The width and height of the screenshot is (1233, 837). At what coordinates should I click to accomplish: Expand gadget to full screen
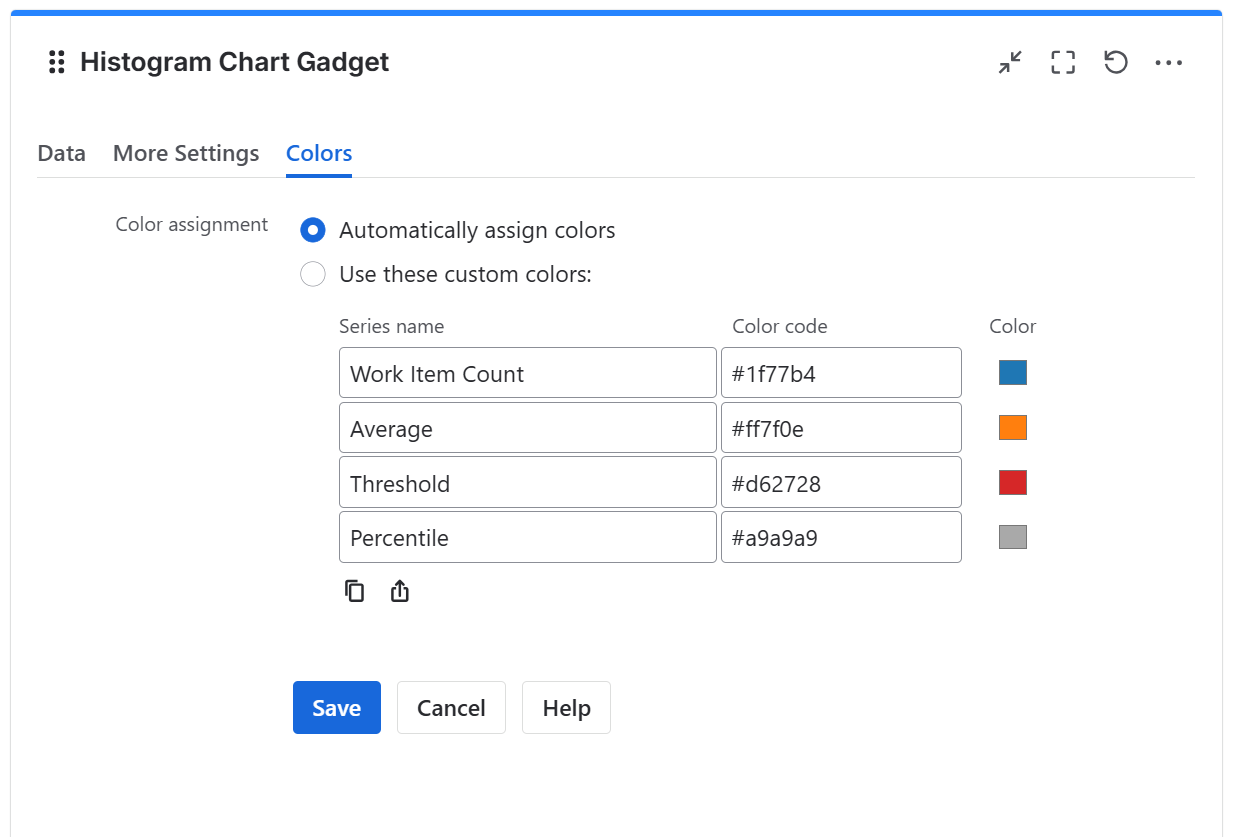pos(1062,62)
